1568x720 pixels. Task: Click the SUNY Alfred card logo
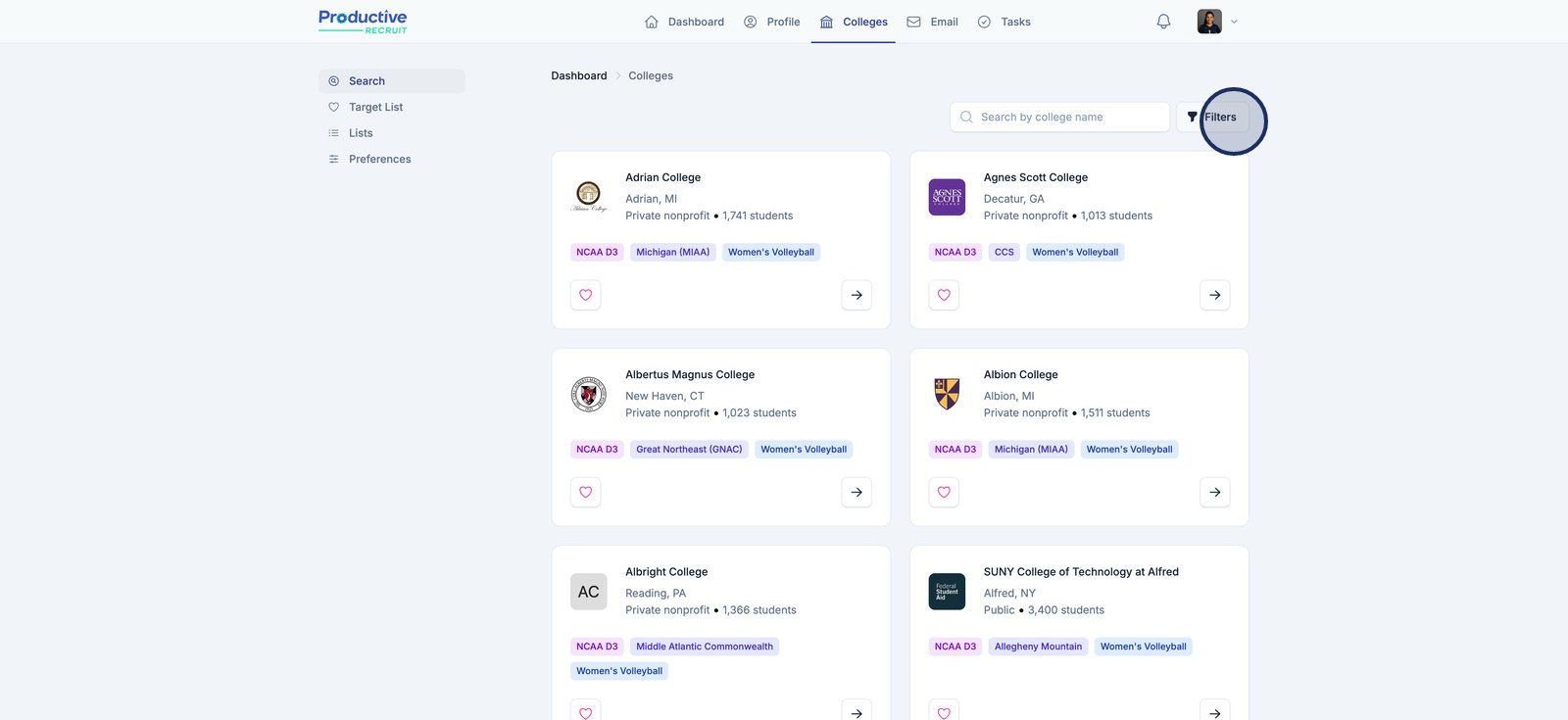pyautogui.click(x=947, y=592)
